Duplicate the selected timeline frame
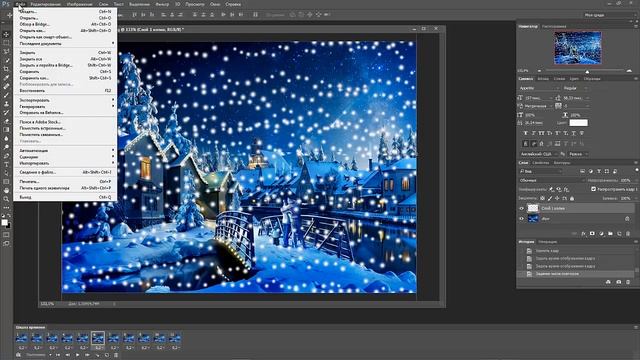Screen dimensions: 640x360 pyautogui.click(x=107, y=355)
